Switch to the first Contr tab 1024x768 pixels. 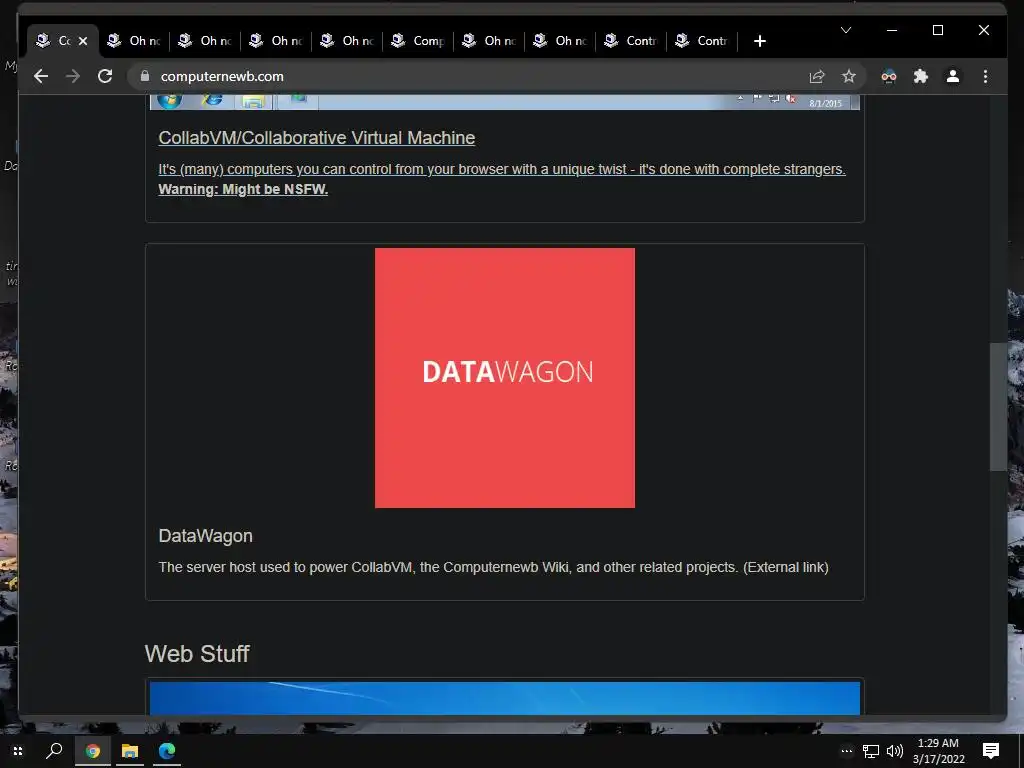pyautogui.click(x=632, y=41)
